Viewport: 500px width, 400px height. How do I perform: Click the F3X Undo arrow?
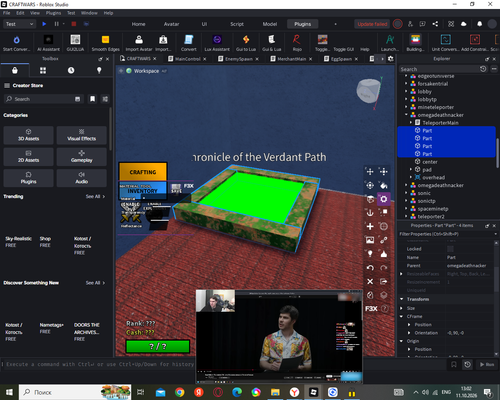(370, 268)
